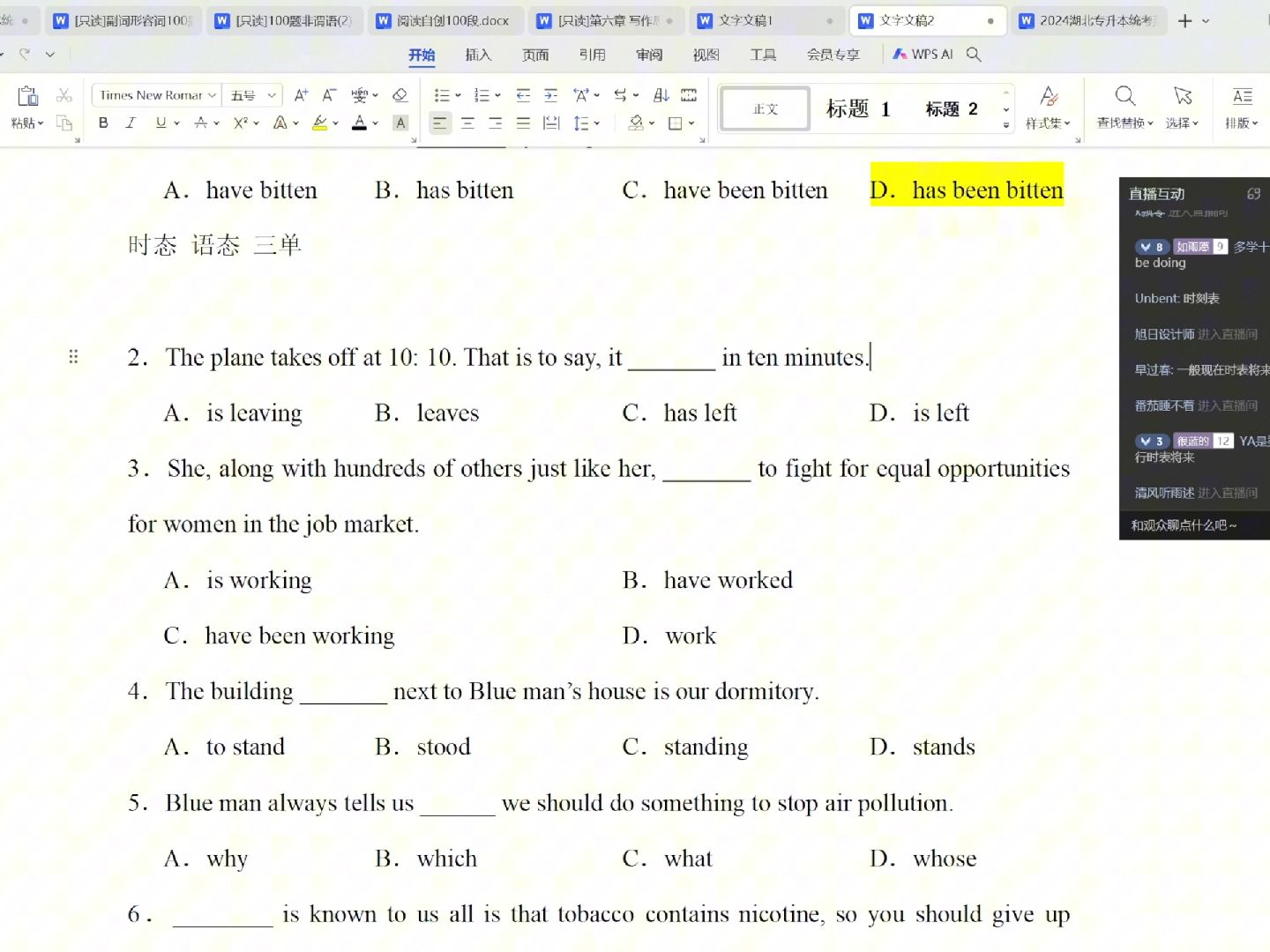Image resolution: width=1270 pixels, height=952 pixels.
Task: Click the WPS AI button
Action: [x=923, y=55]
